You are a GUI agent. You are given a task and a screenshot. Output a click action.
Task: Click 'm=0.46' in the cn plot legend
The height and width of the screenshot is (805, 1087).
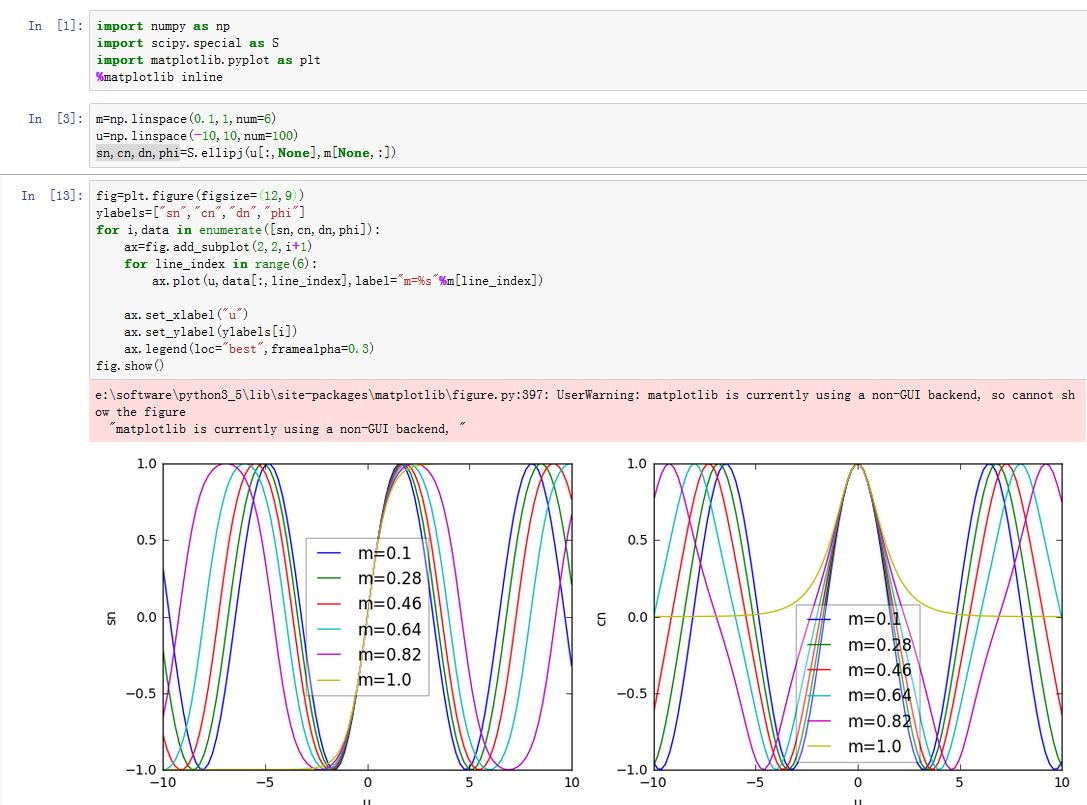point(880,670)
